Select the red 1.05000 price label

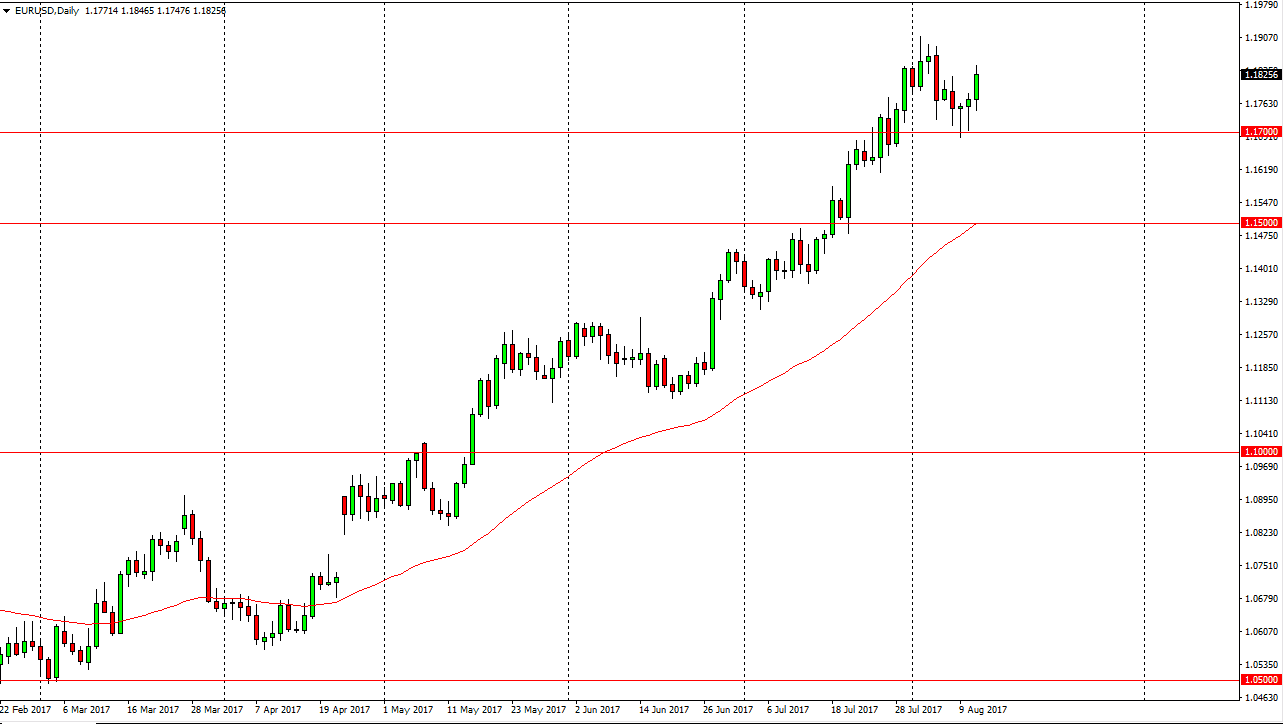point(1260,680)
